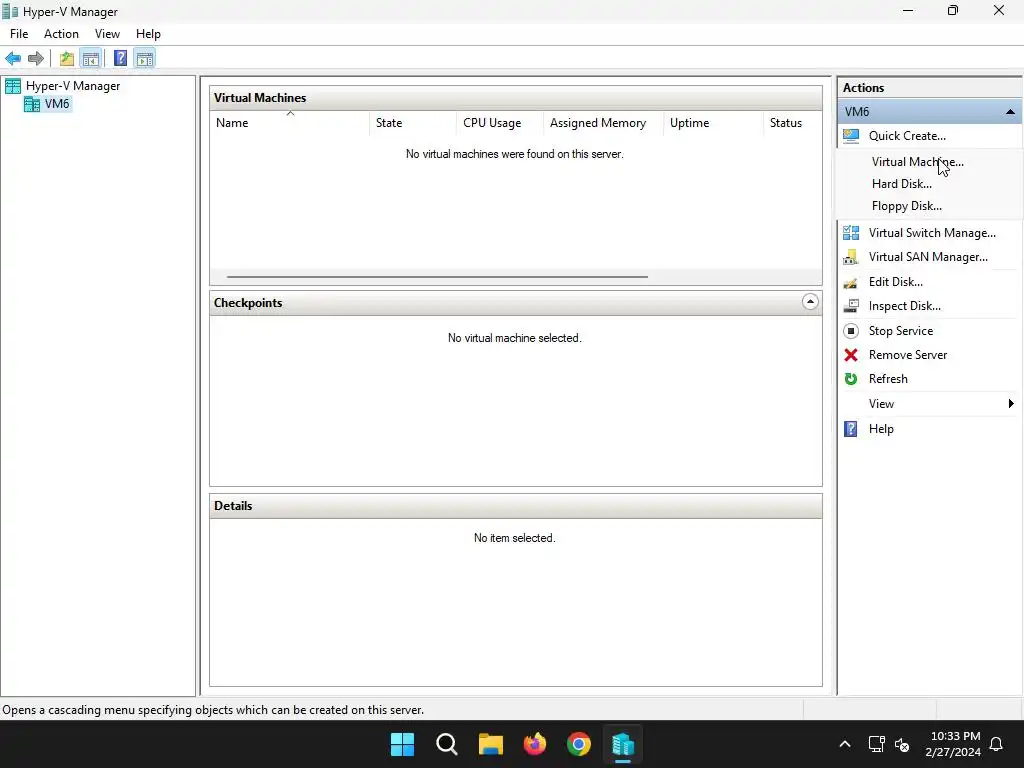Click the network status tray icon
This screenshot has width=1024, height=768.
[x=876, y=744]
